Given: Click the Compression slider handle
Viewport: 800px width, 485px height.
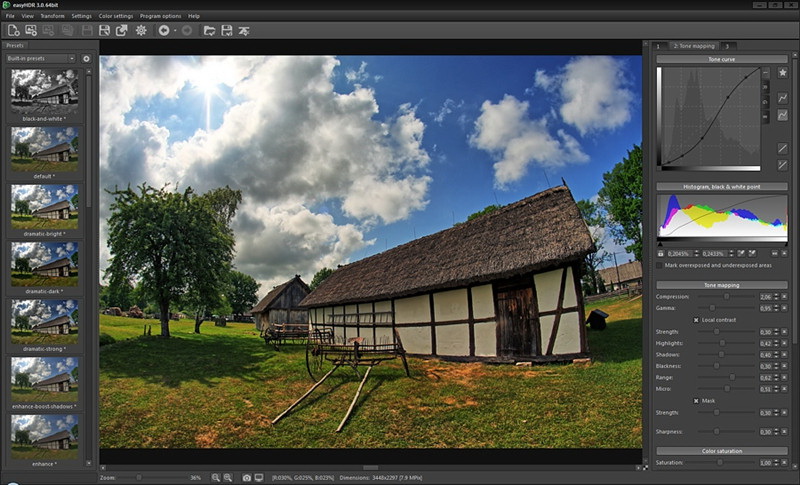Looking at the screenshot, I should tap(726, 296).
